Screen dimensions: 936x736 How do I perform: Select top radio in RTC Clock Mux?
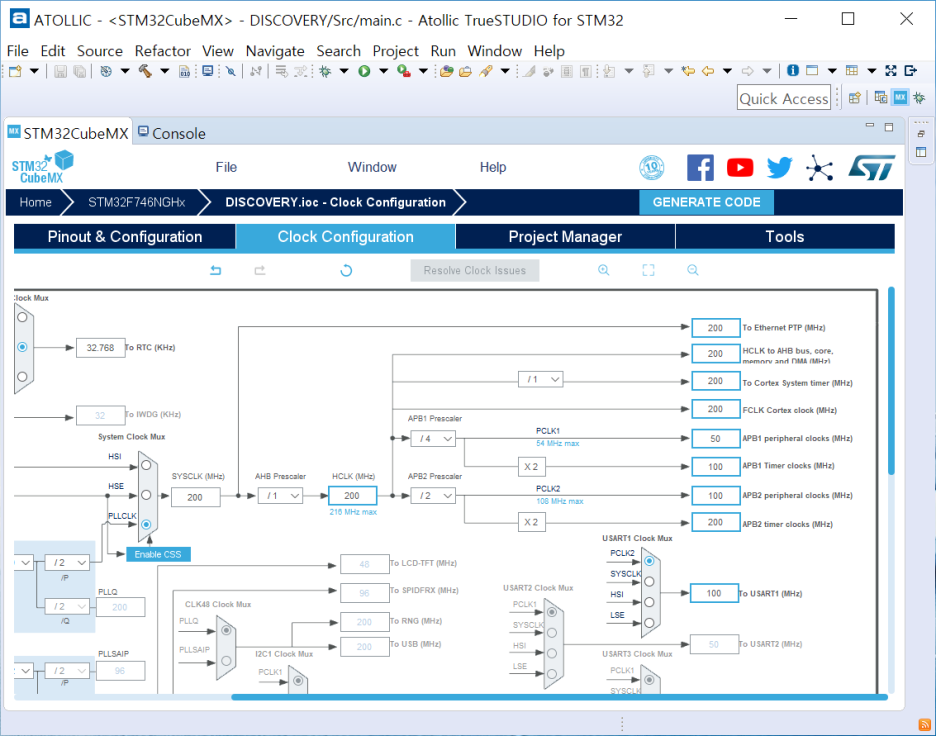[x=22, y=317]
